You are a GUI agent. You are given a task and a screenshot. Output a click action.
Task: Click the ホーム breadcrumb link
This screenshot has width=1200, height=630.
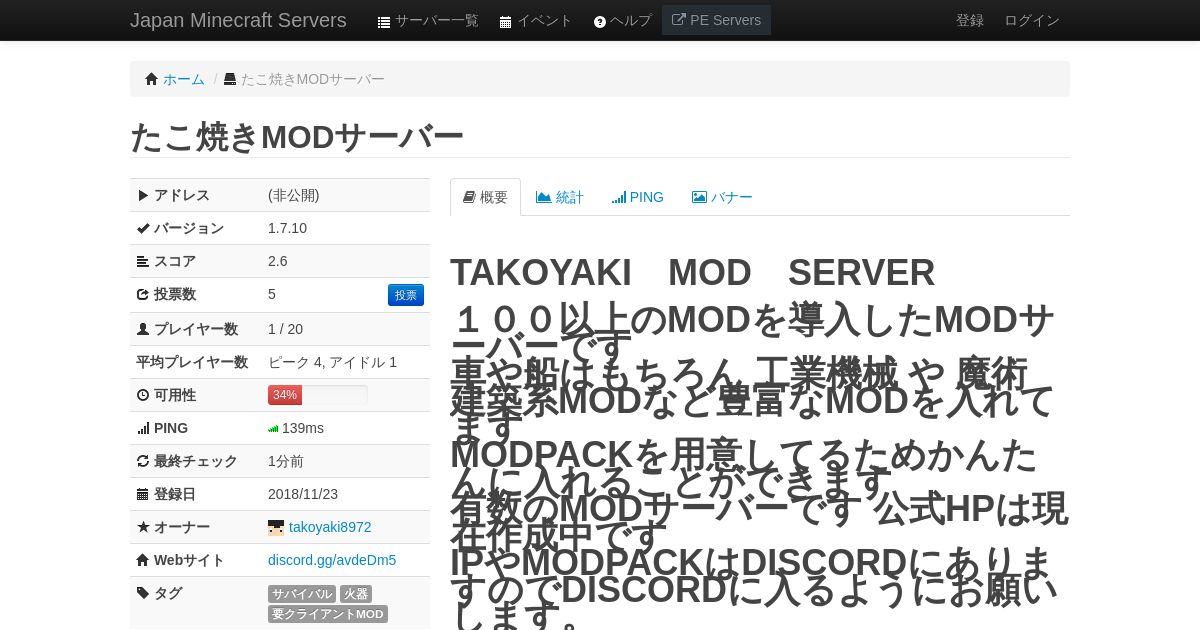tap(184, 79)
